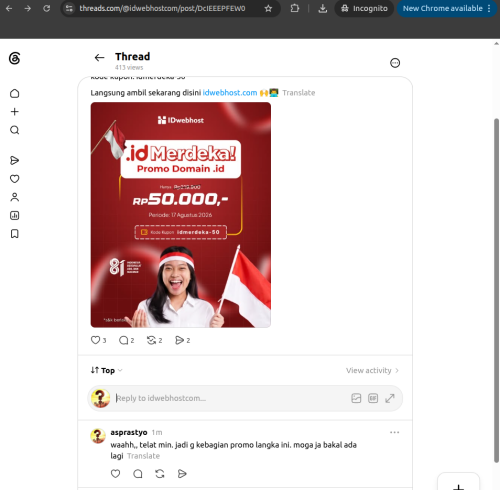Click the Threads logo in the sidebar
The height and width of the screenshot is (490, 500).
pos(14,58)
